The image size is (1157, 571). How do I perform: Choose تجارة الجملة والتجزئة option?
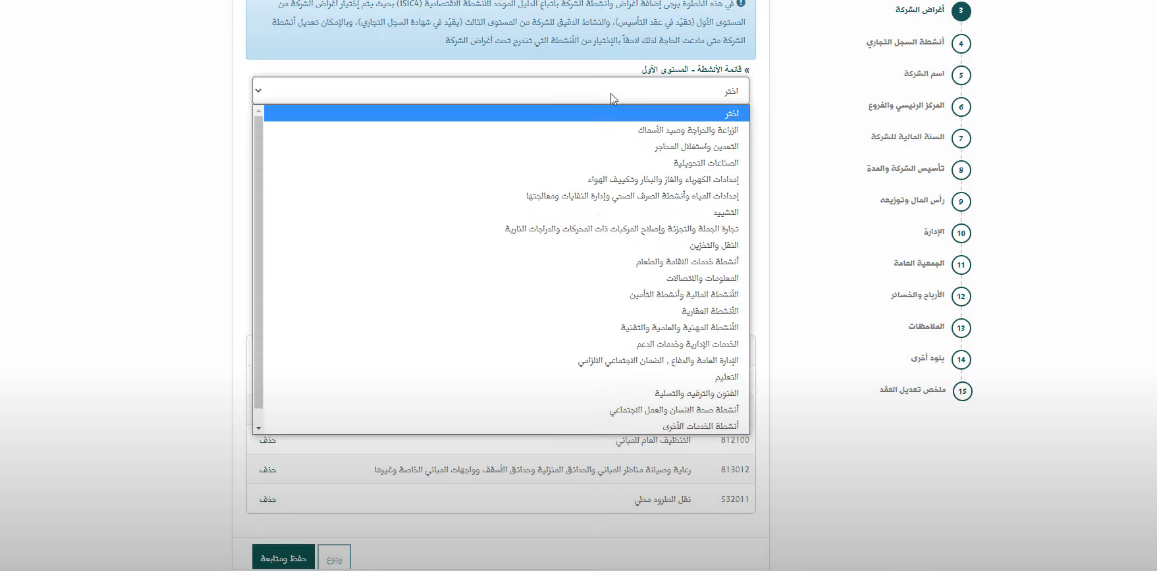coord(506,229)
